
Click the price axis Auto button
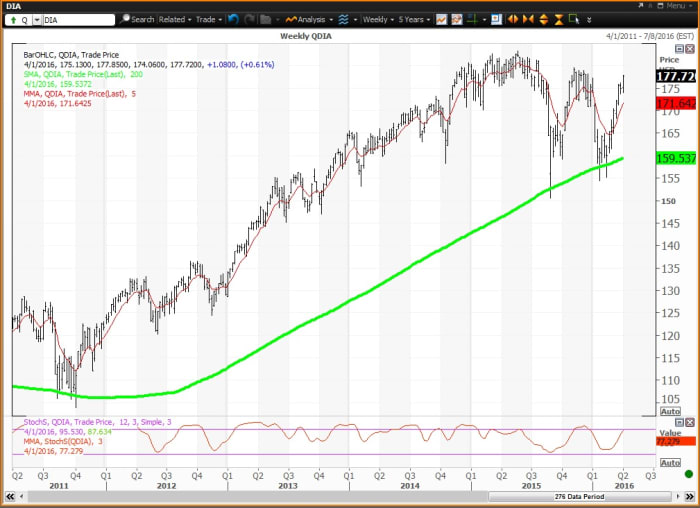tap(671, 412)
